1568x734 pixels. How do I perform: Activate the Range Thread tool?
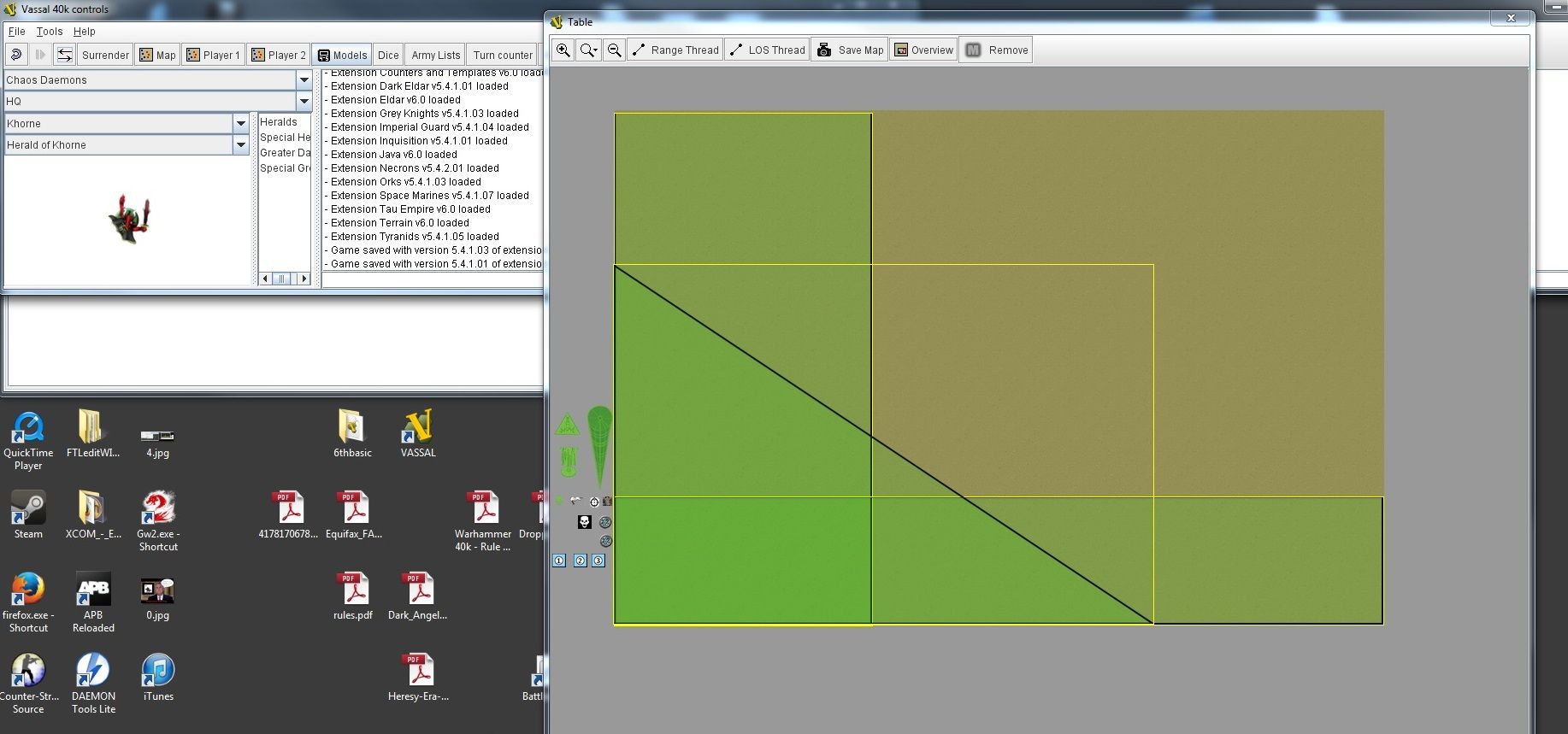tap(675, 50)
